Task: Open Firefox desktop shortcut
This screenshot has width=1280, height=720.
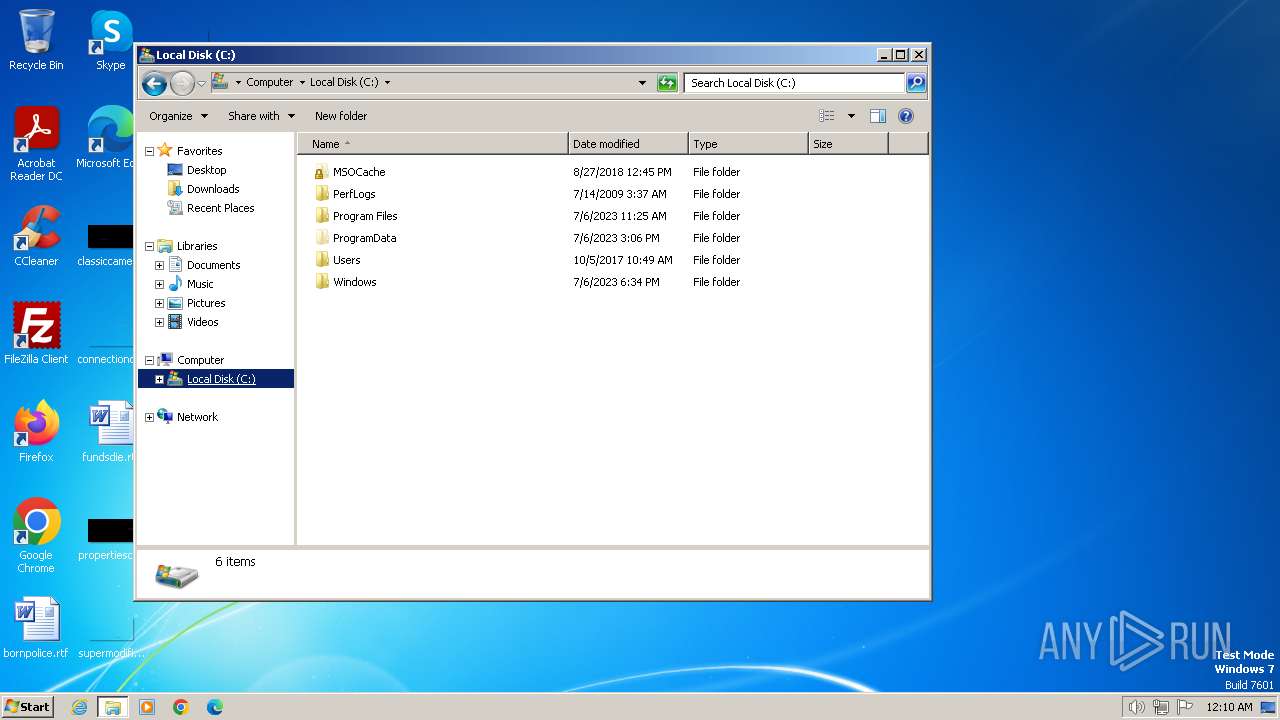Action: pyautogui.click(x=36, y=432)
